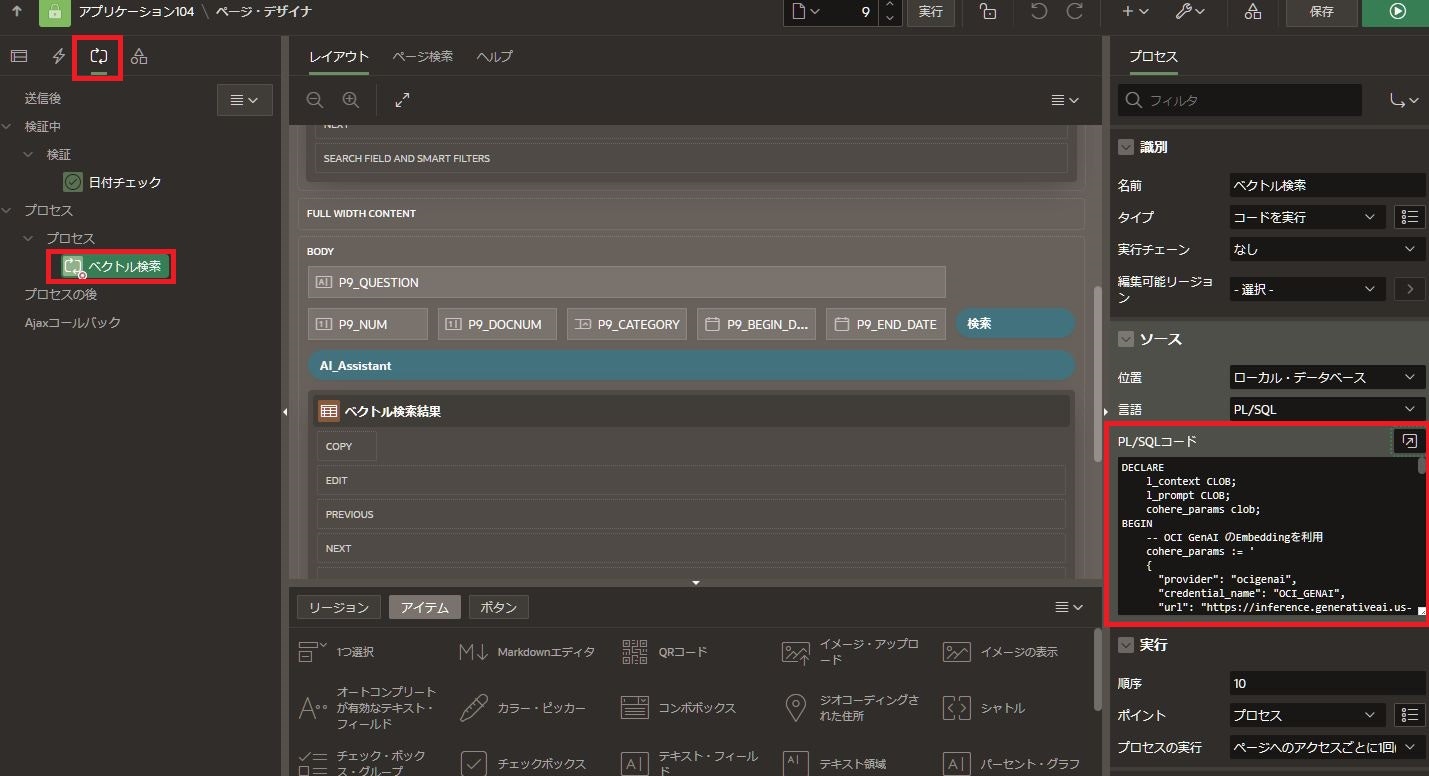Viewport: 1429px width, 776px height.
Task: Open the Rendering tree tab icon
Action: 19,56
